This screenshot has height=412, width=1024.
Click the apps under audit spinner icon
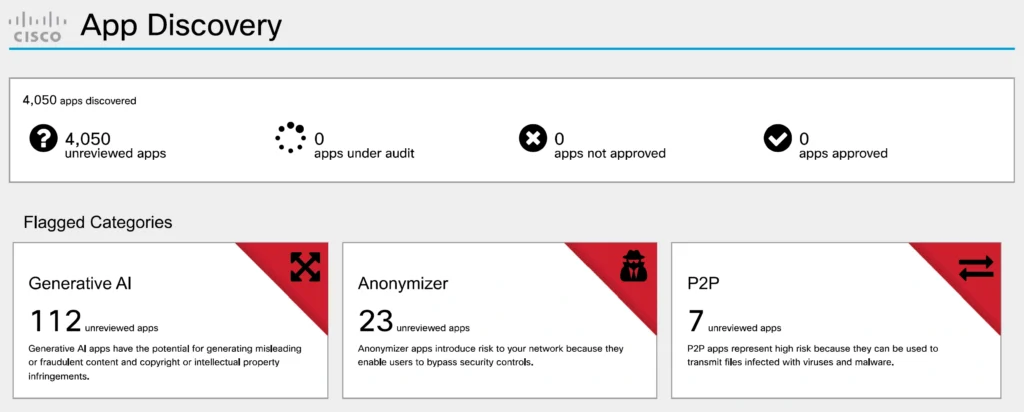(290, 138)
